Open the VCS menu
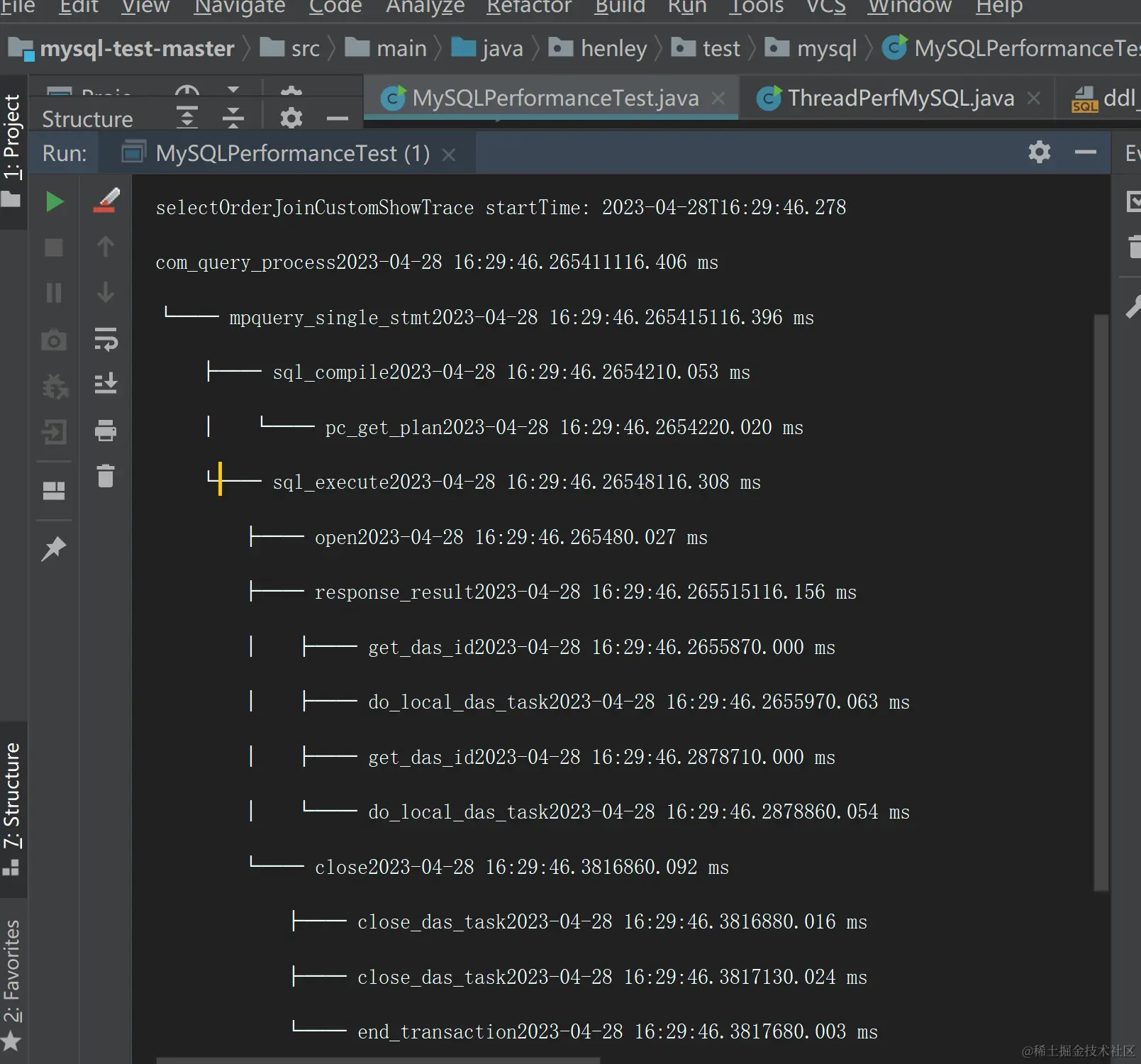Viewport: 1141px width, 1064px height. (x=826, y=7)
